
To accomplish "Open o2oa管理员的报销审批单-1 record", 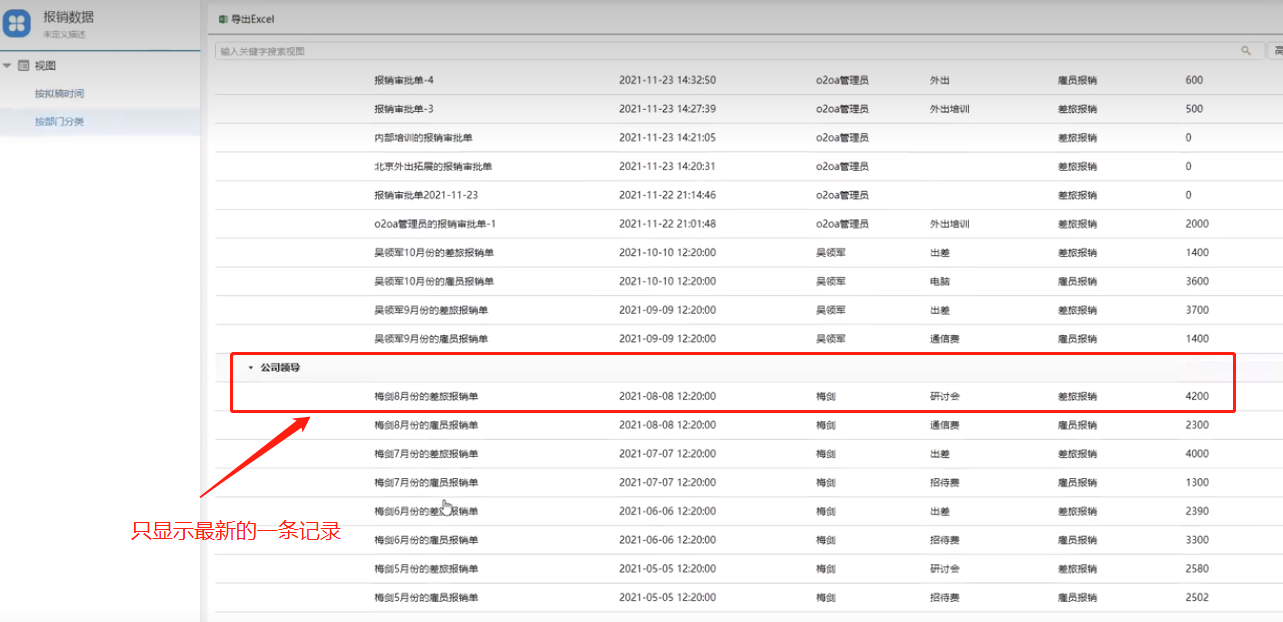I will (x=435, y=224).
